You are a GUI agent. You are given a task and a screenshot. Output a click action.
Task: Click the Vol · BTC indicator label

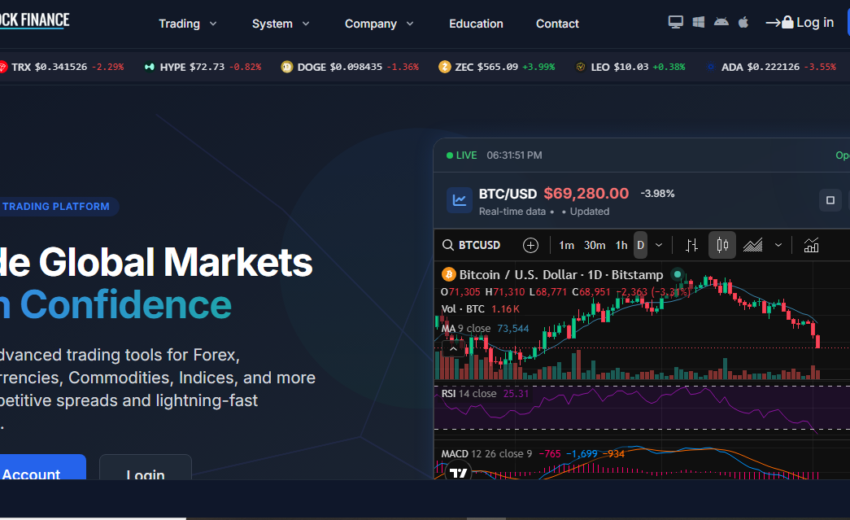[462, 309]
